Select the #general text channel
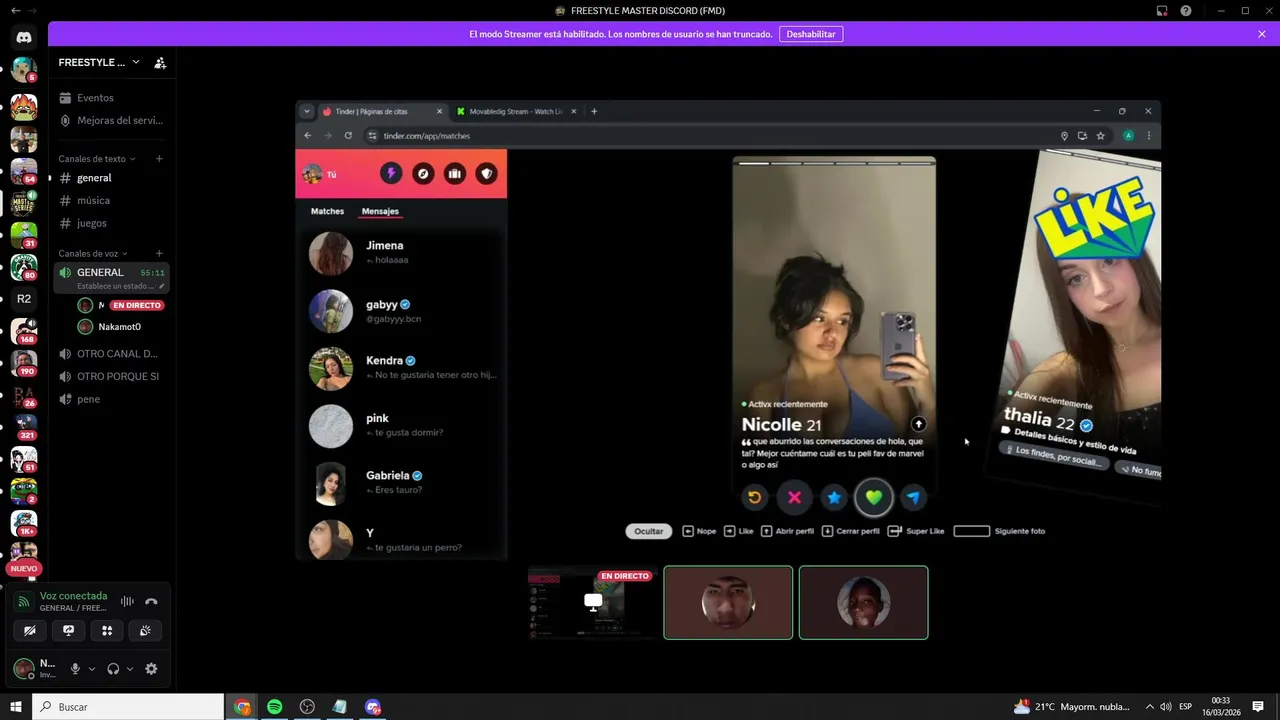The height and width of the screenshot is (720, 1280). tap(112, 178)
